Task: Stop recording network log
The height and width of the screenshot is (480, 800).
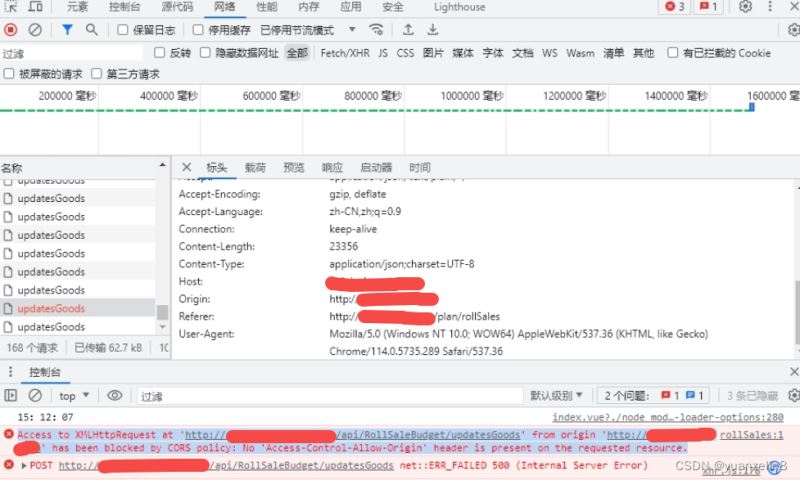Action: tap(10, 30)
